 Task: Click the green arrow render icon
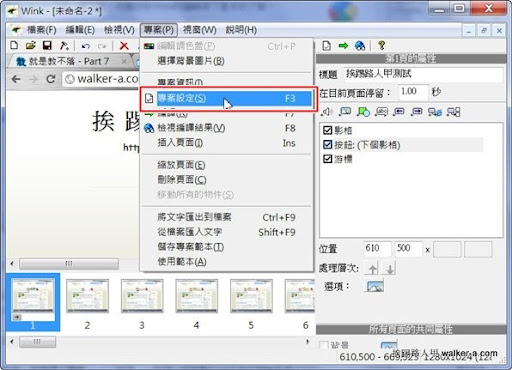[343, 45]
